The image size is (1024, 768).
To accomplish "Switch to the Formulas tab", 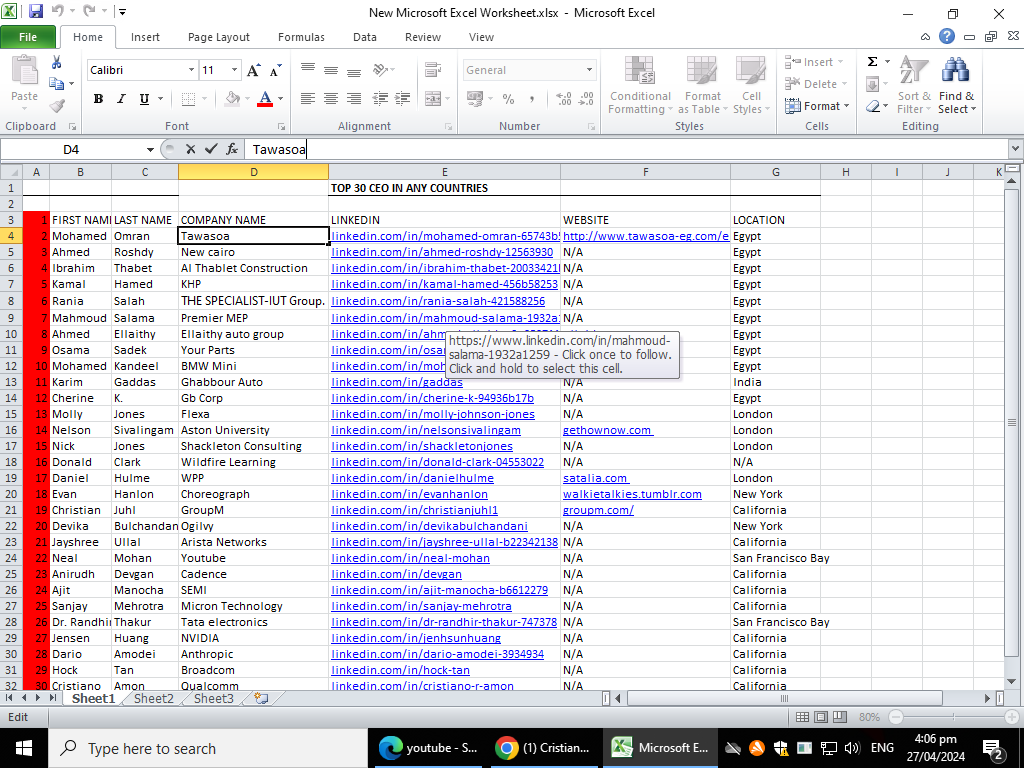I will point(301,37).
